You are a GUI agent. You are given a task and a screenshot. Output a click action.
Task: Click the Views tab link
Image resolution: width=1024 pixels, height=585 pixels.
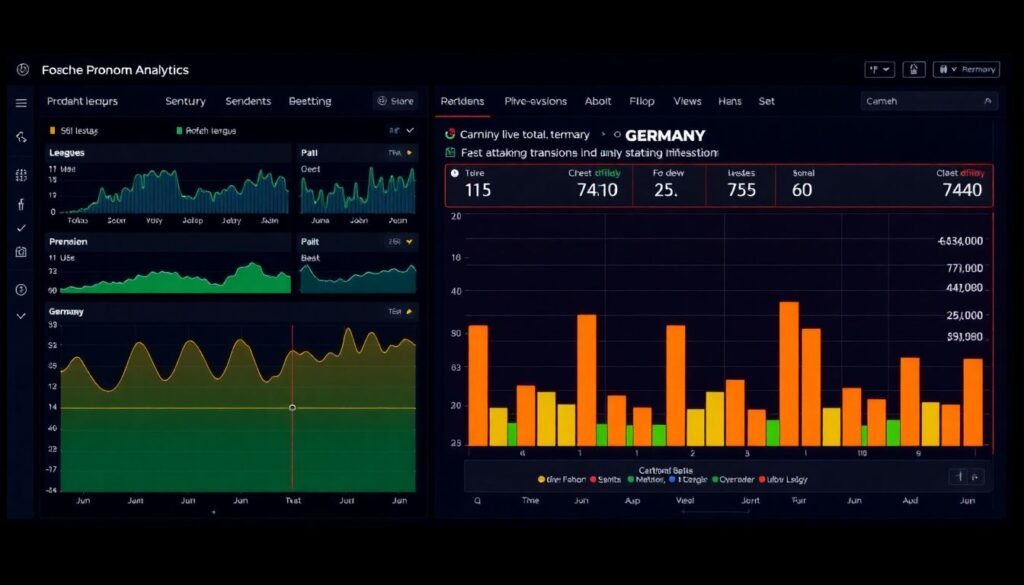click(687, 101)
